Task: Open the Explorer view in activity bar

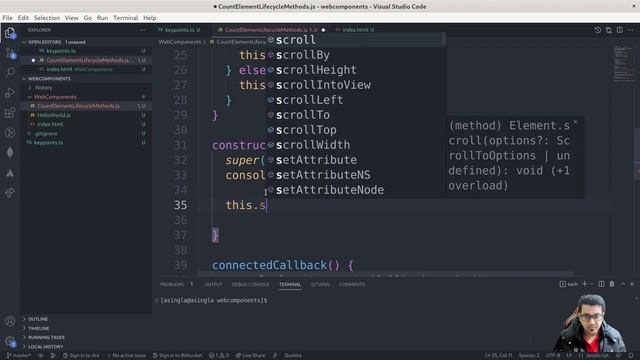Action: tap(10, 33)
